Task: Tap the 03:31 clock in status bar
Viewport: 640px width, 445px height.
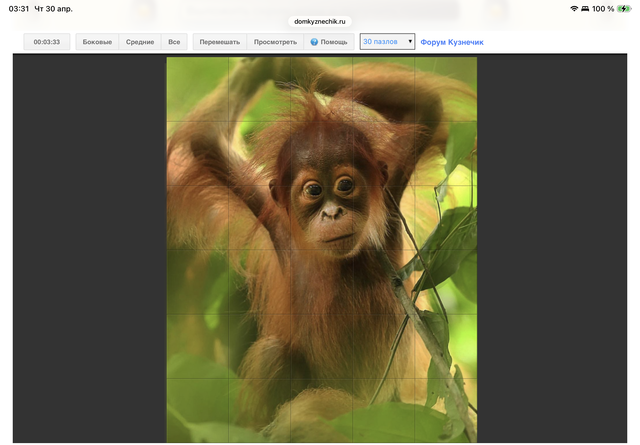Action: (19, 8)
